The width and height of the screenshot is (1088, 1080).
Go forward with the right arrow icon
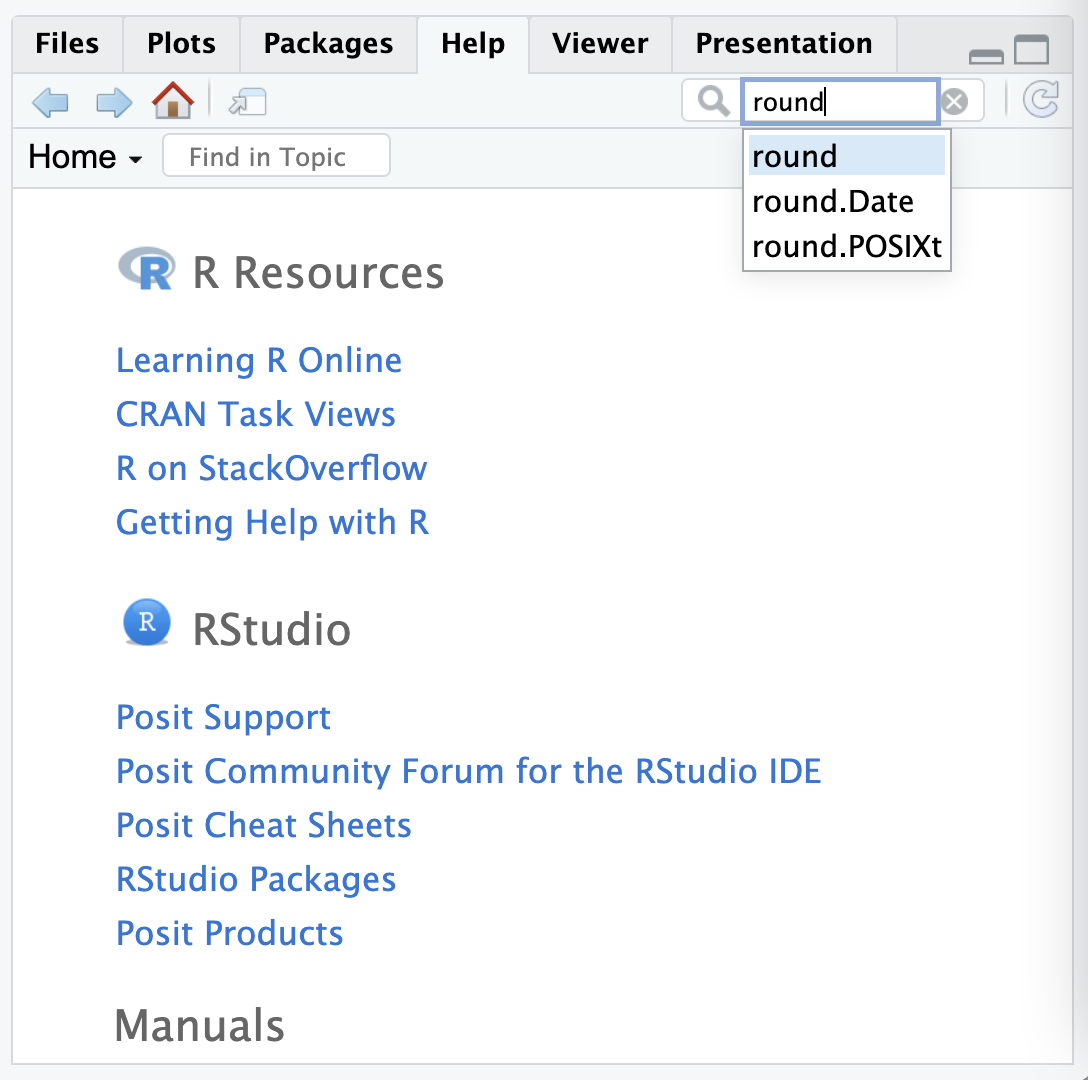point(113,103)
